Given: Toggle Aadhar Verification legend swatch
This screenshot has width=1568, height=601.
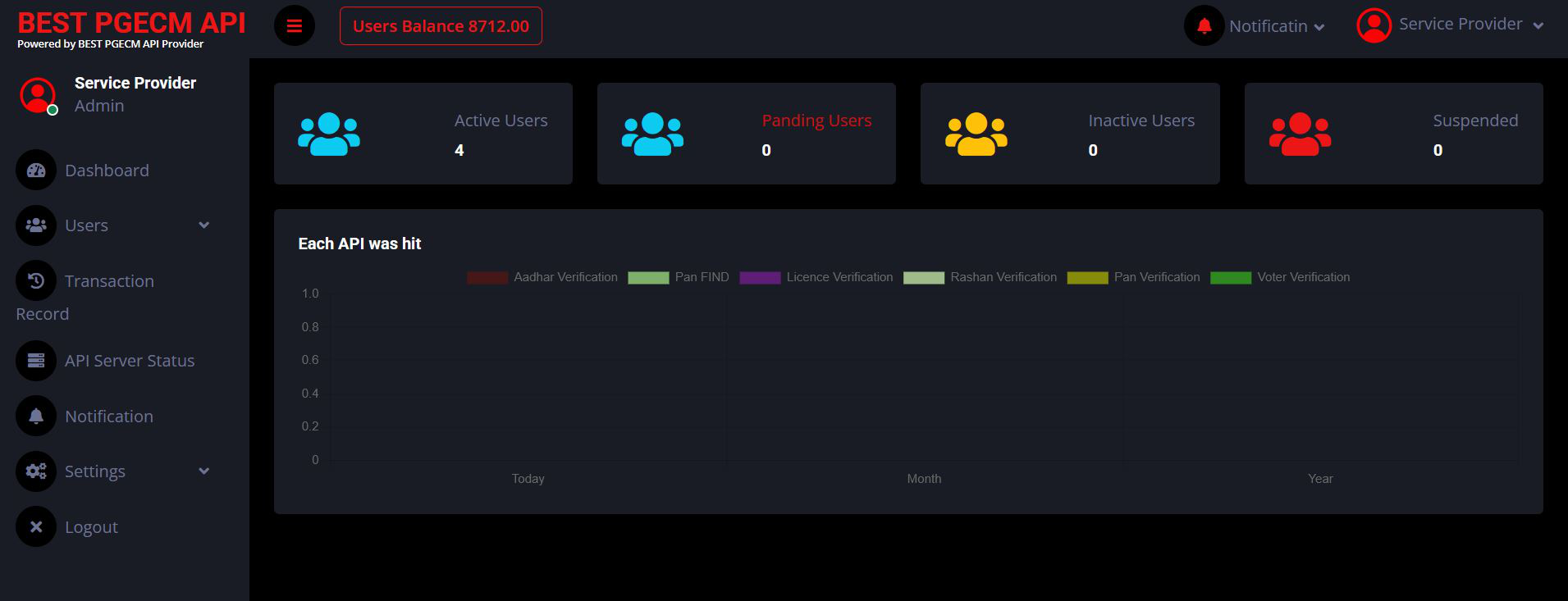Looking at the screenshot, I should [x=487, y=278].
